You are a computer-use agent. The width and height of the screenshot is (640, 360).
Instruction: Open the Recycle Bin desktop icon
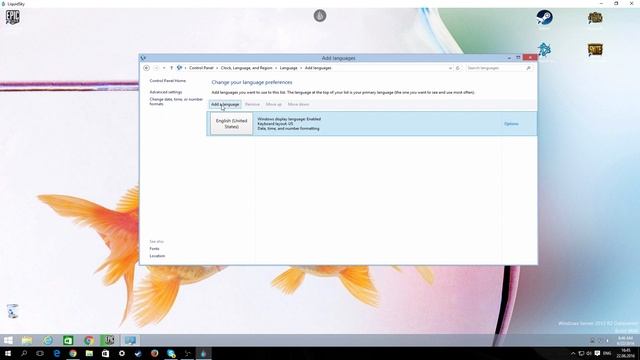(12, 311)
